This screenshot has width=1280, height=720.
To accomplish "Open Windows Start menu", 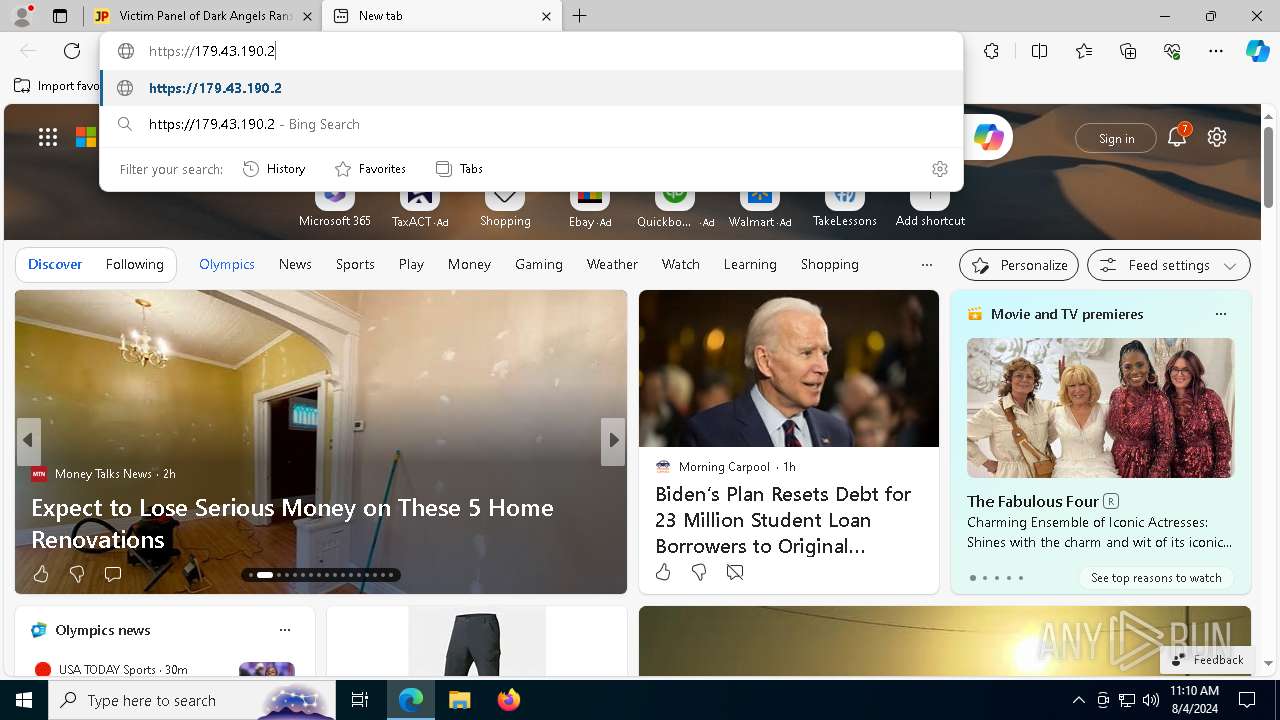I will [x=24, y=700].
